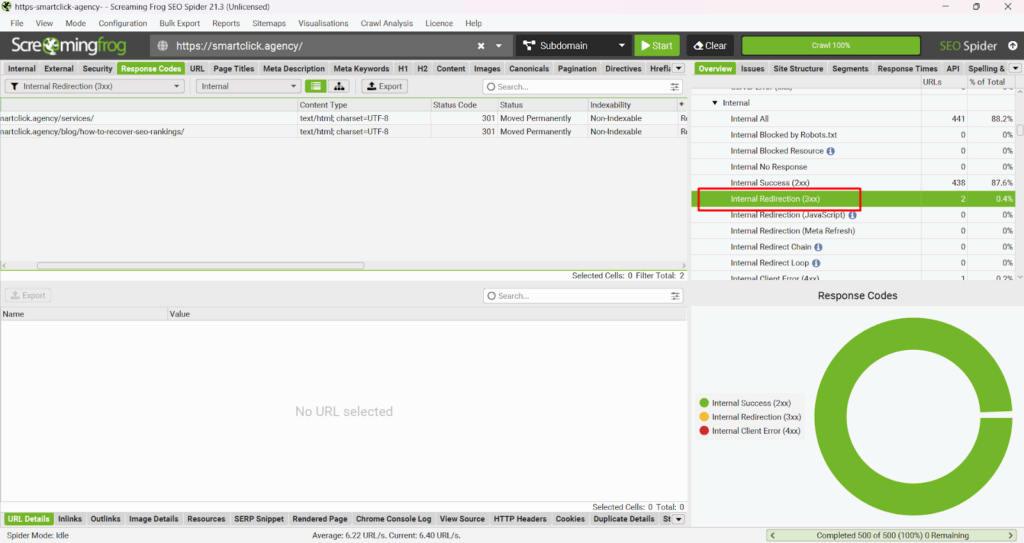Click info icon for Internal Redirection (JavaScript)
Screen dimensions: 1024x543
[852, 215]
